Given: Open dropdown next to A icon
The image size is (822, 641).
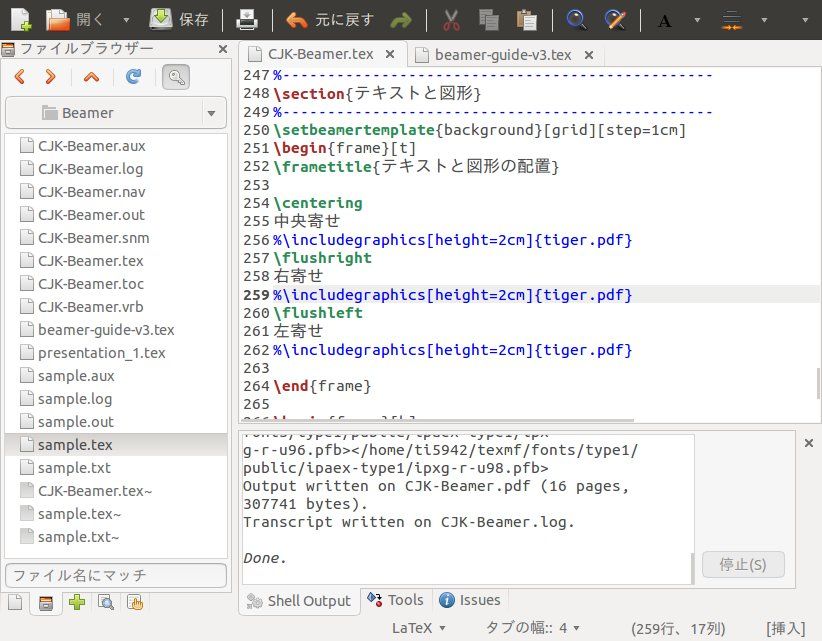Looking at the screenshot, I should 697,20.
